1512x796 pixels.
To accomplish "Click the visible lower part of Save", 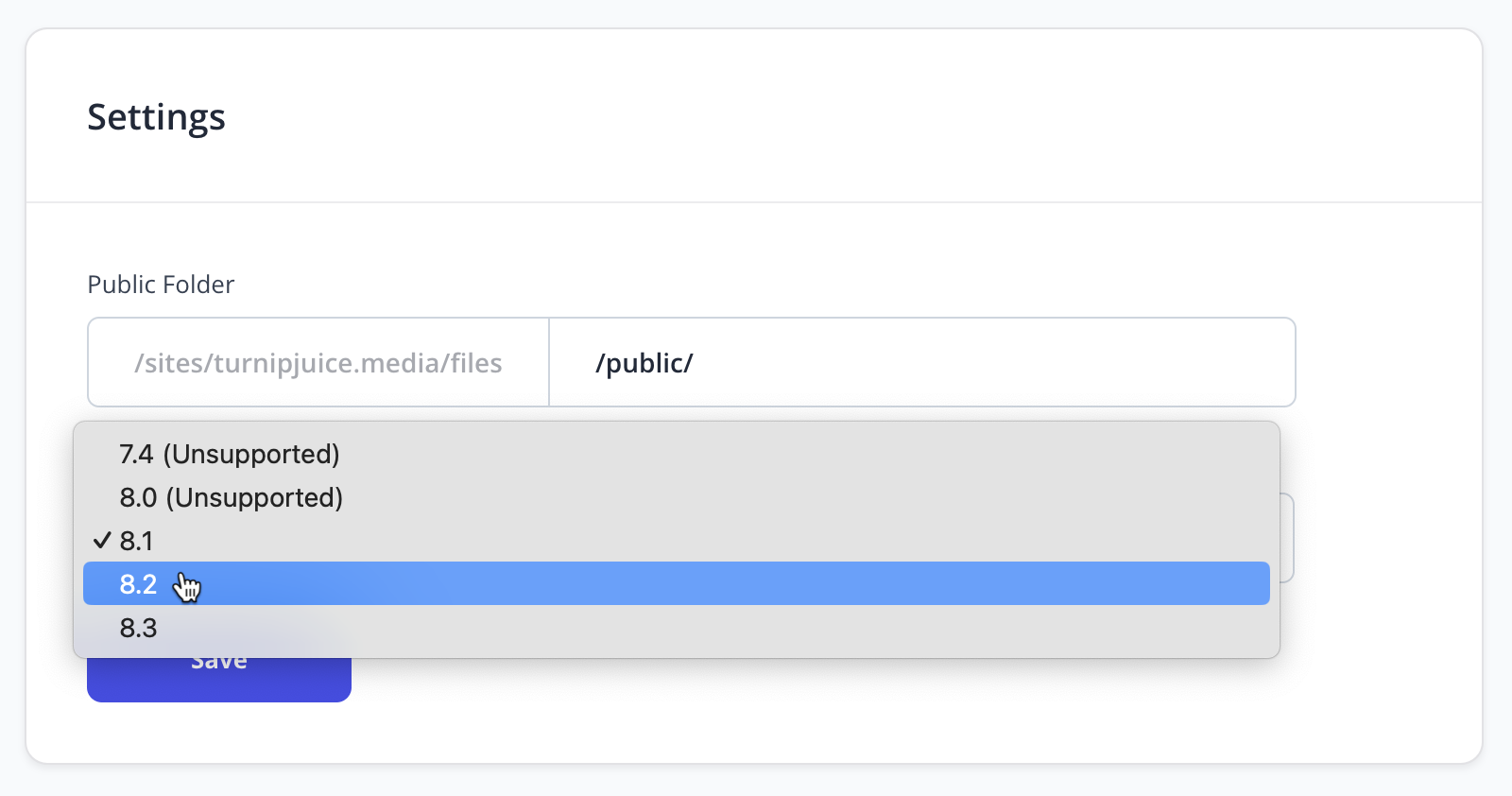I will [x=219, y=681].
